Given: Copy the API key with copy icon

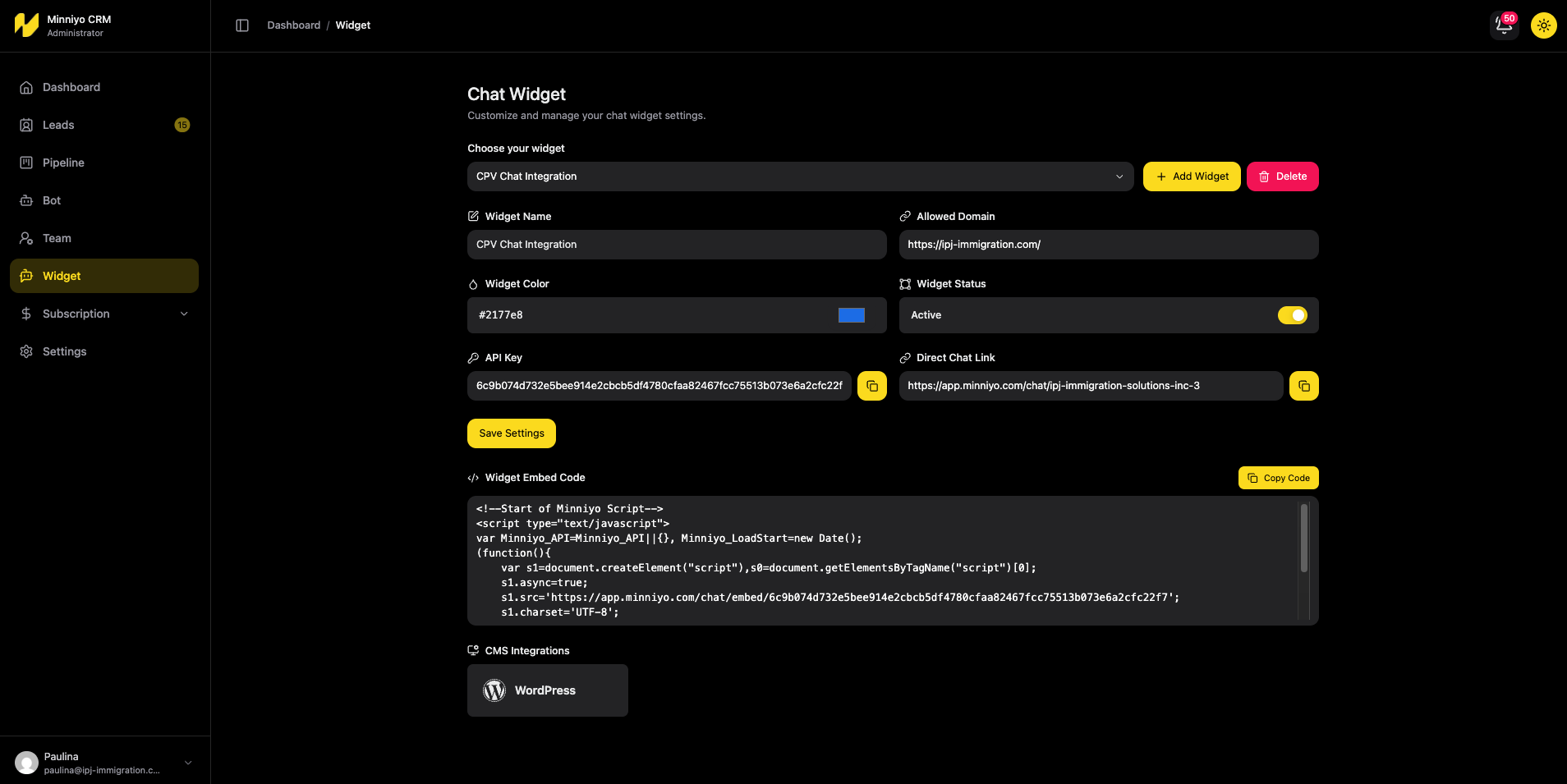Looking at the screenshot, I should 872,386.
